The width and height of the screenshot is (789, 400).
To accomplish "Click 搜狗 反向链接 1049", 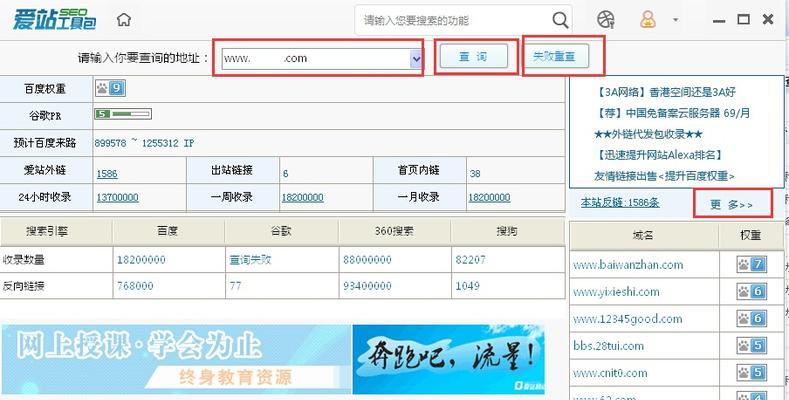I will (x=467, y=286).
